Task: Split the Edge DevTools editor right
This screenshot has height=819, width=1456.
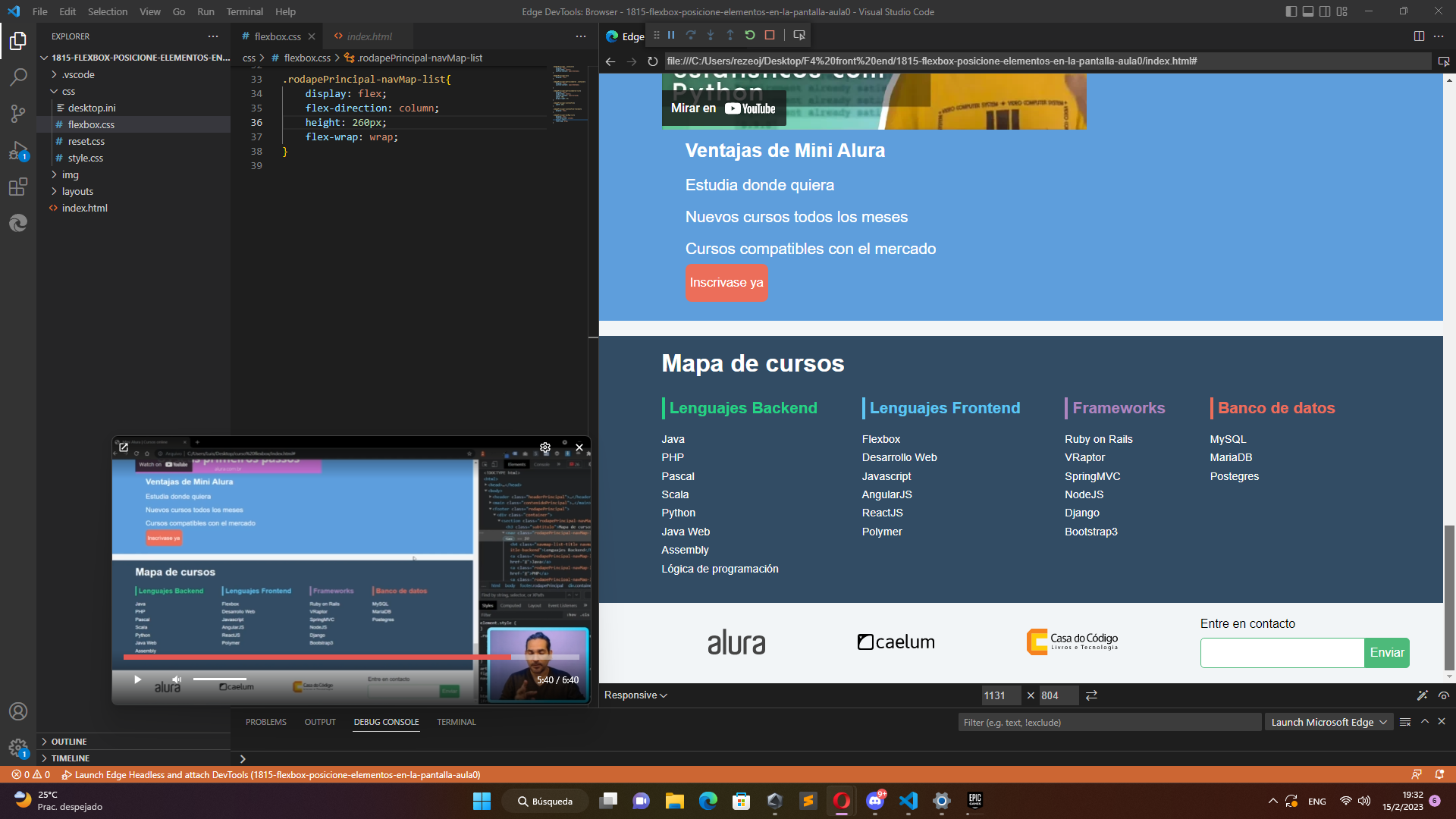Action: click(x=1419, y=36)
